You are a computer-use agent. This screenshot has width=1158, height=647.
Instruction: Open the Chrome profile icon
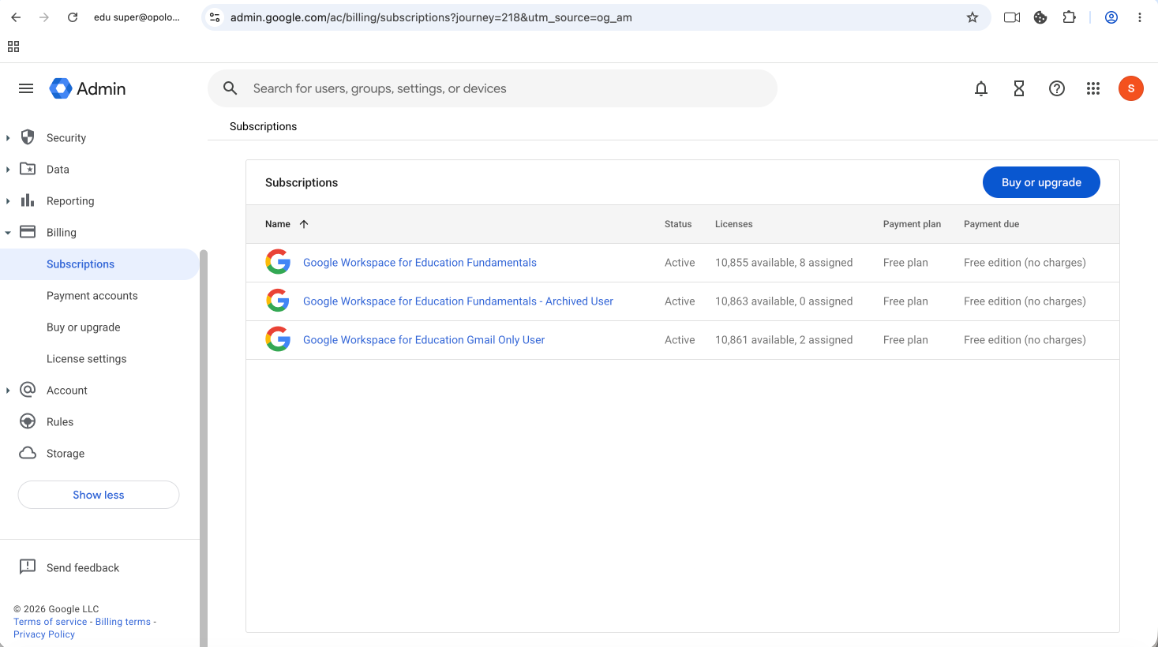pos(1111,17)
